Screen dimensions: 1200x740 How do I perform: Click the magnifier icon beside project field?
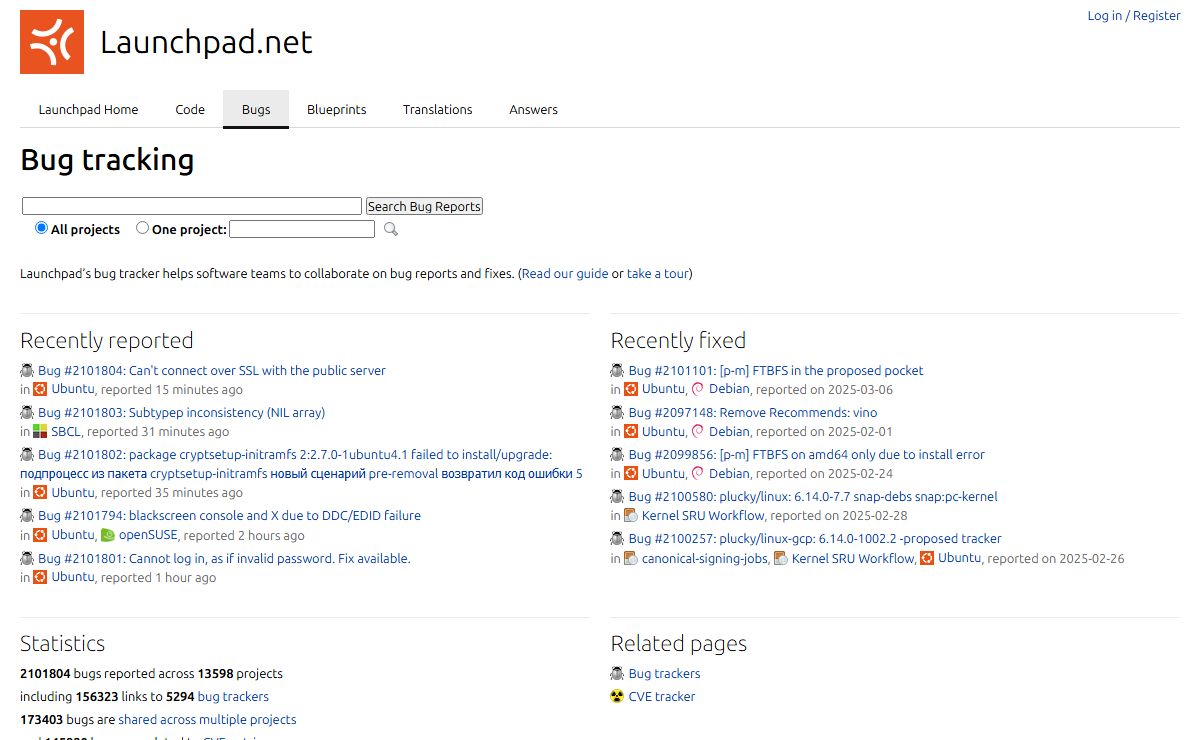[391, 229]
